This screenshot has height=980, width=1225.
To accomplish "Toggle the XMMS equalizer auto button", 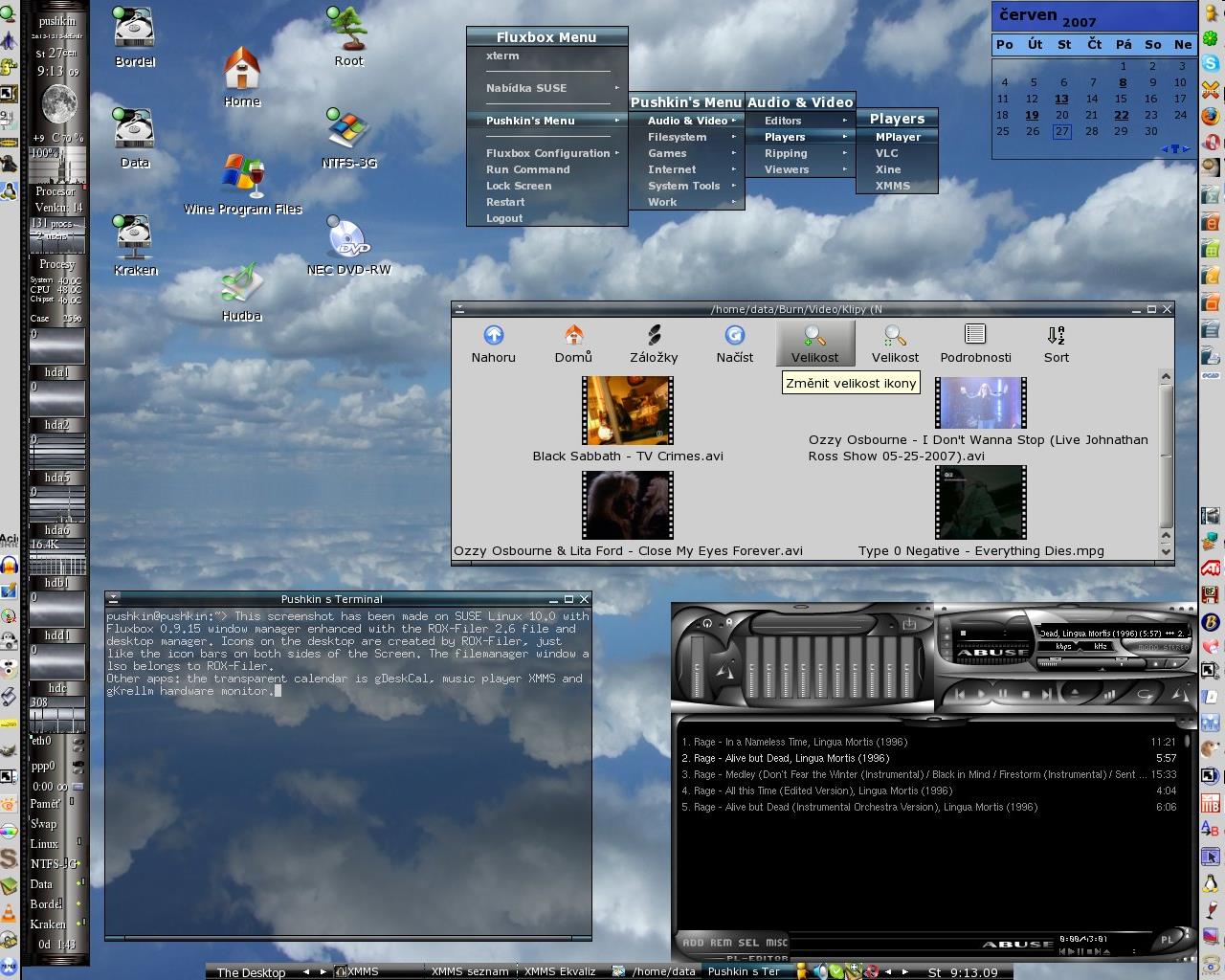I will (729, 622).
